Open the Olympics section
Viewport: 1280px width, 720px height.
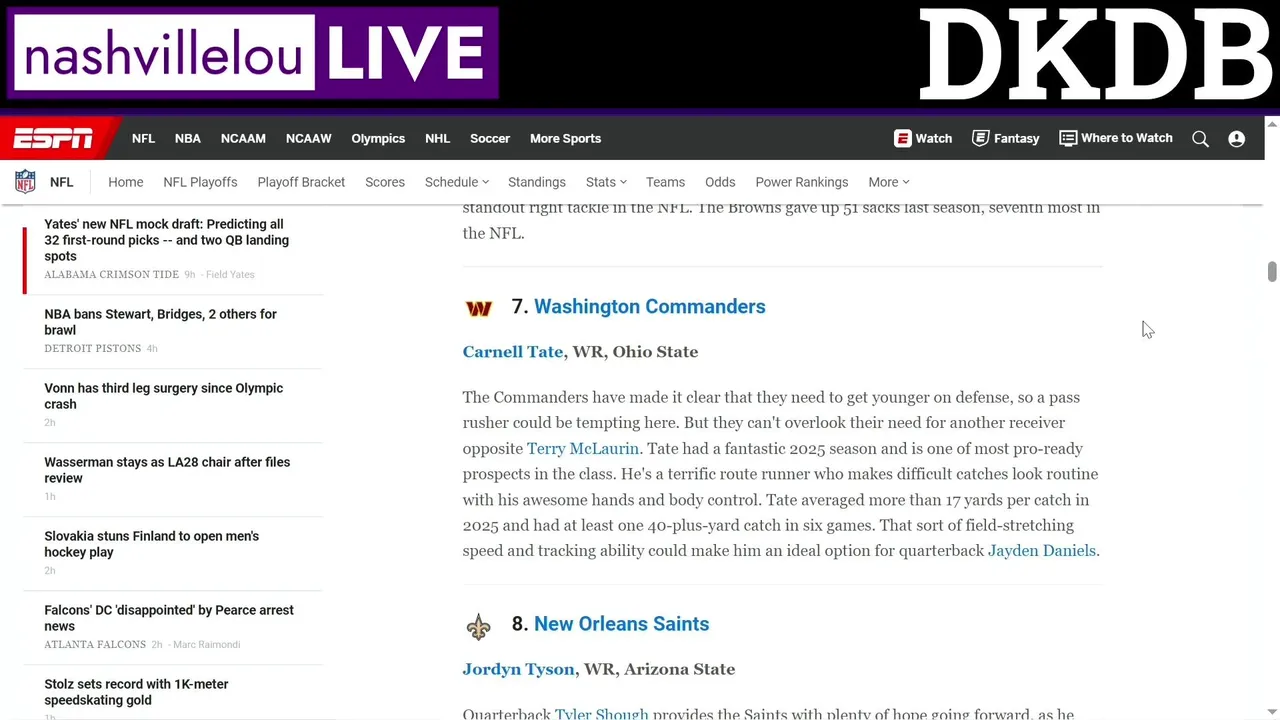[378, 138]
